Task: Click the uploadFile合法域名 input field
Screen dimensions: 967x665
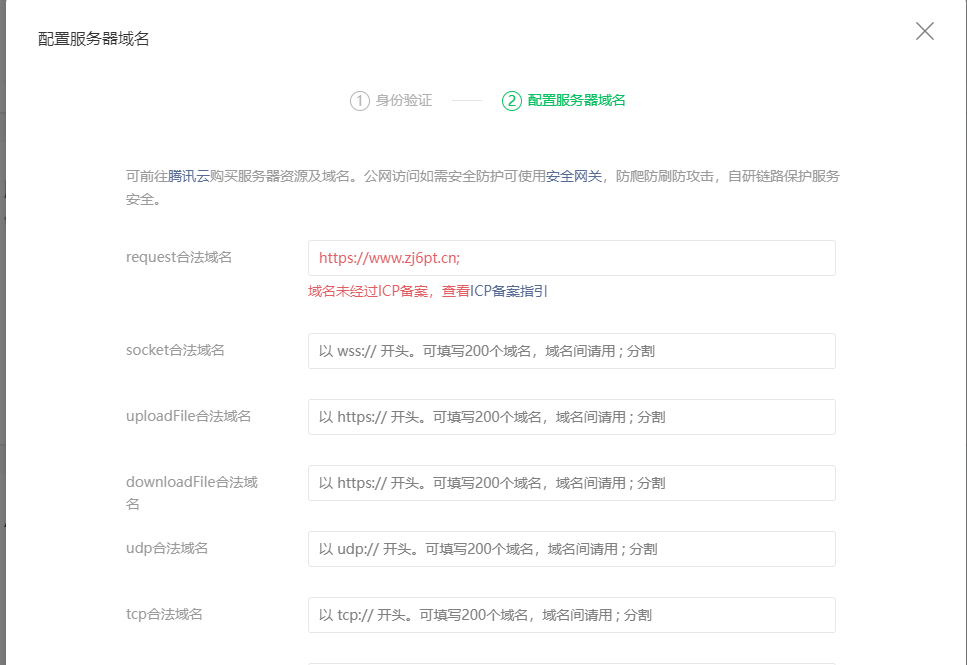Action: point(572,417)
